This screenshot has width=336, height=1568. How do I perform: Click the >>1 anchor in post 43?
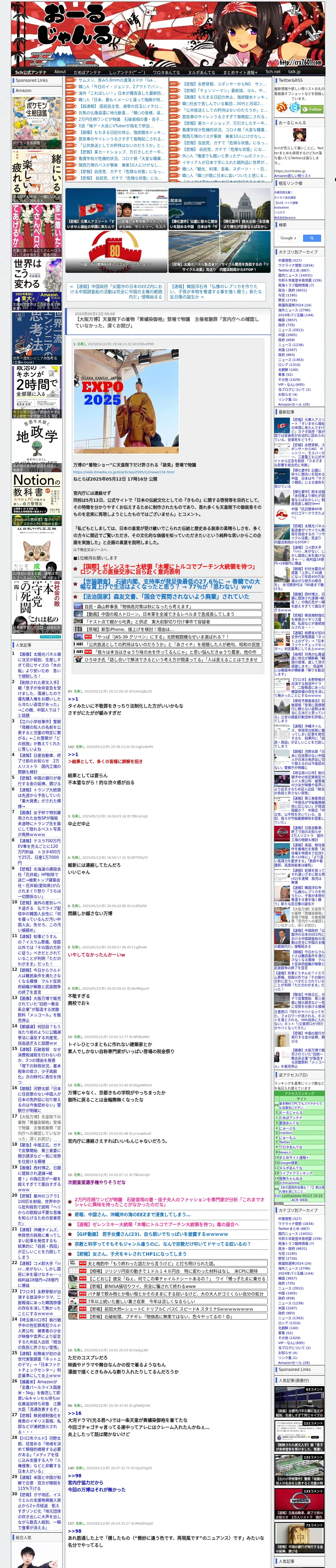(x=73, y=699)
